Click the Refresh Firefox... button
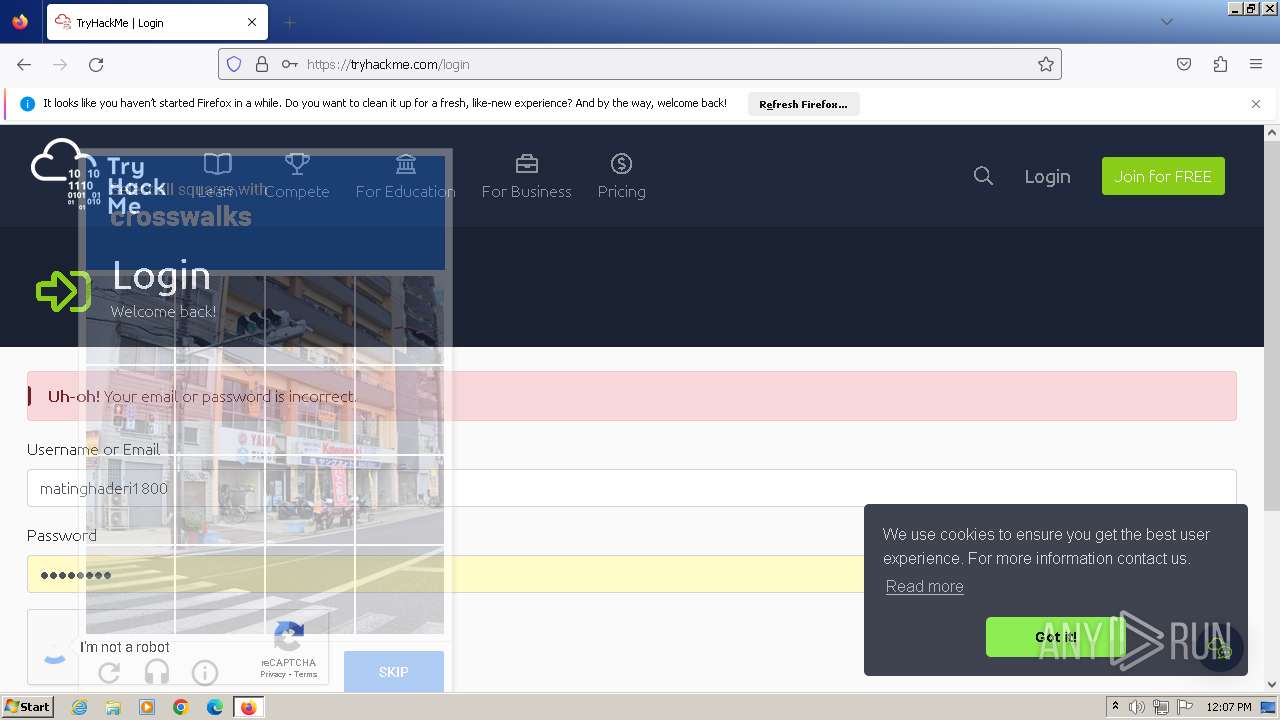The image size is (1280, 720). (803, 104)
